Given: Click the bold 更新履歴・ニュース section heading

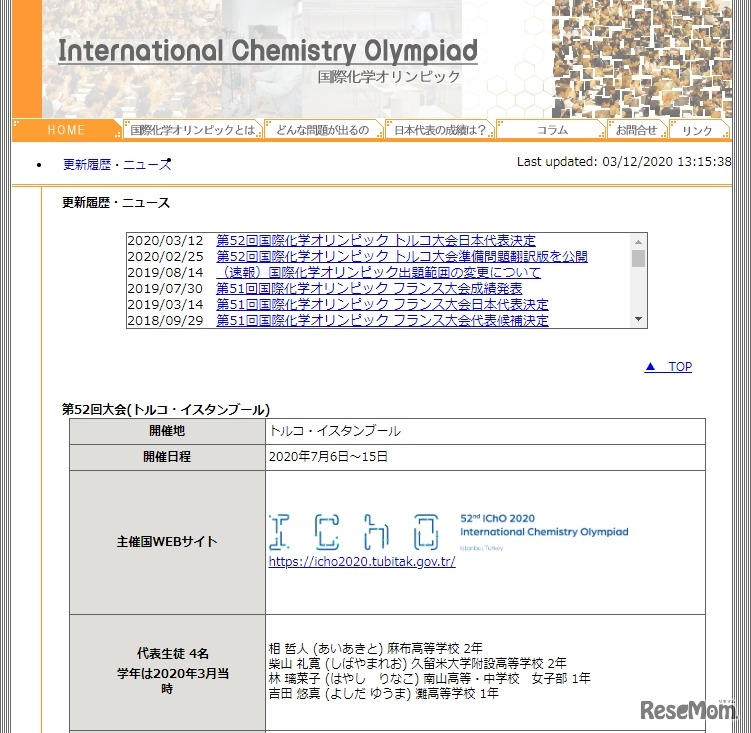Looking at the screenshot, I should pyautogui.click(x=116, y=203).
